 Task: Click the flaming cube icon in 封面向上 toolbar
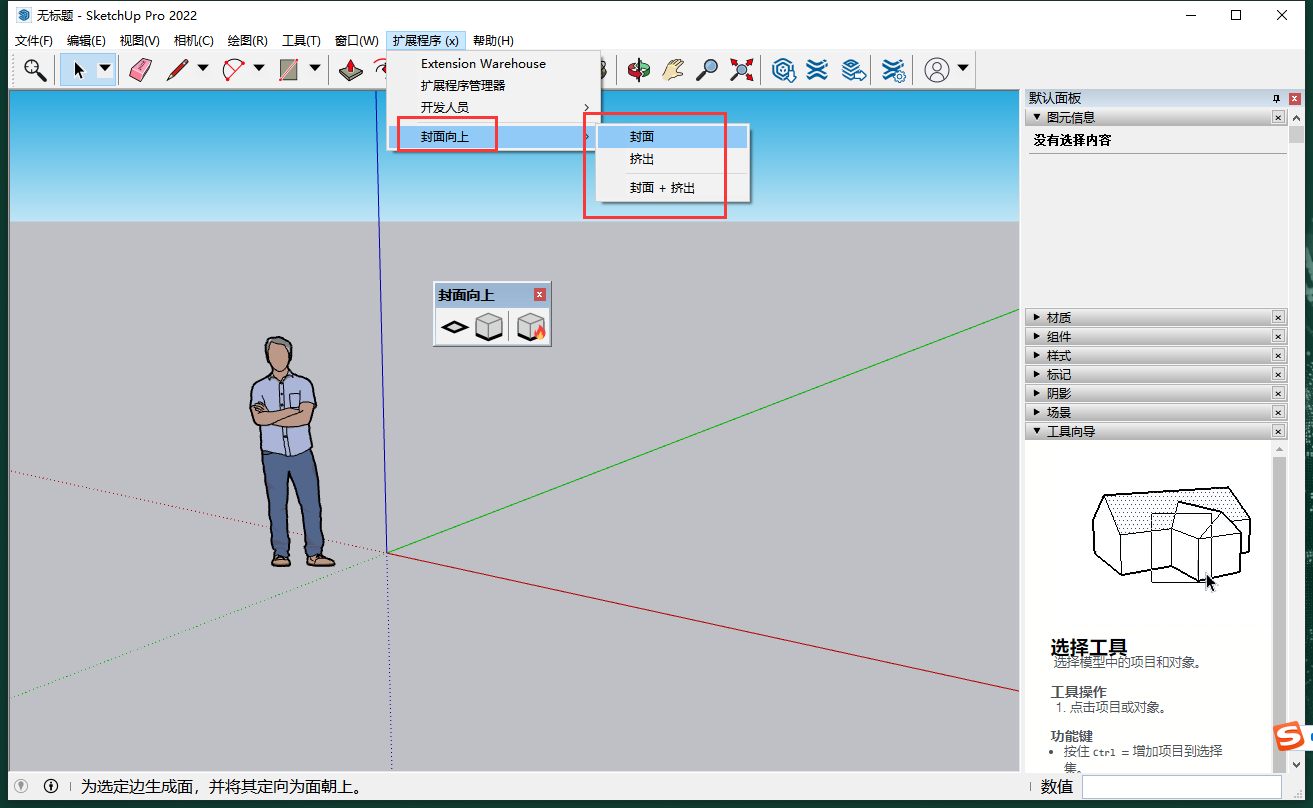[531, 327]
